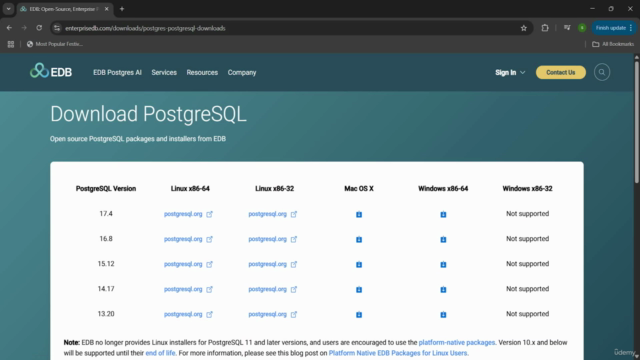Click the PostgreSQL Version column header
The width and height of the screenshot is (640, 360).
pos(106,189)
